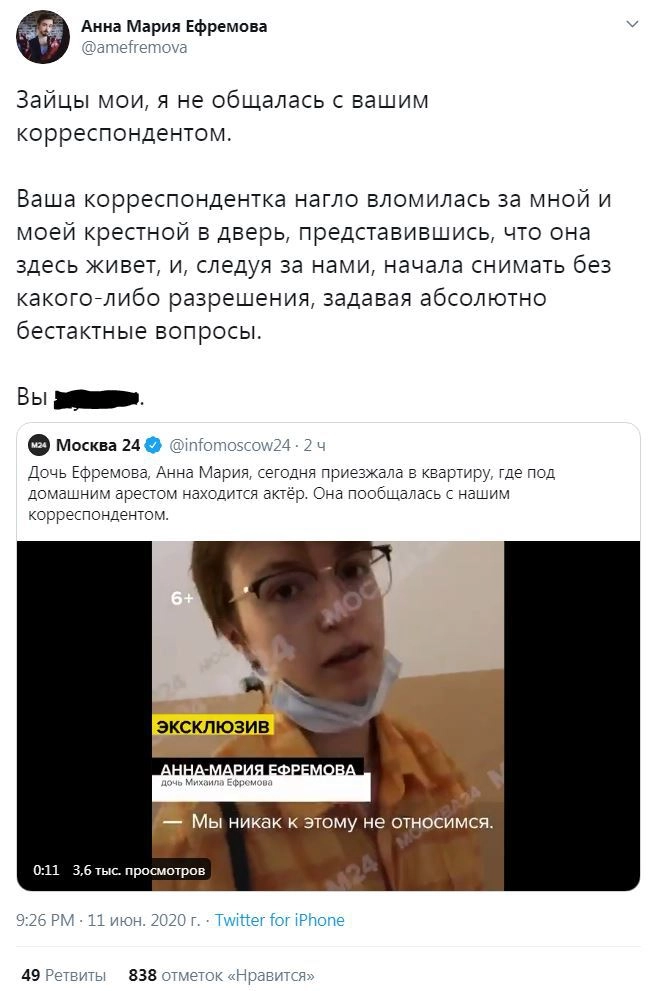The width and height of the screenshot is (657, 991).
Task: Open the quoted Москва 24 account name
Action: click(98, 445)
